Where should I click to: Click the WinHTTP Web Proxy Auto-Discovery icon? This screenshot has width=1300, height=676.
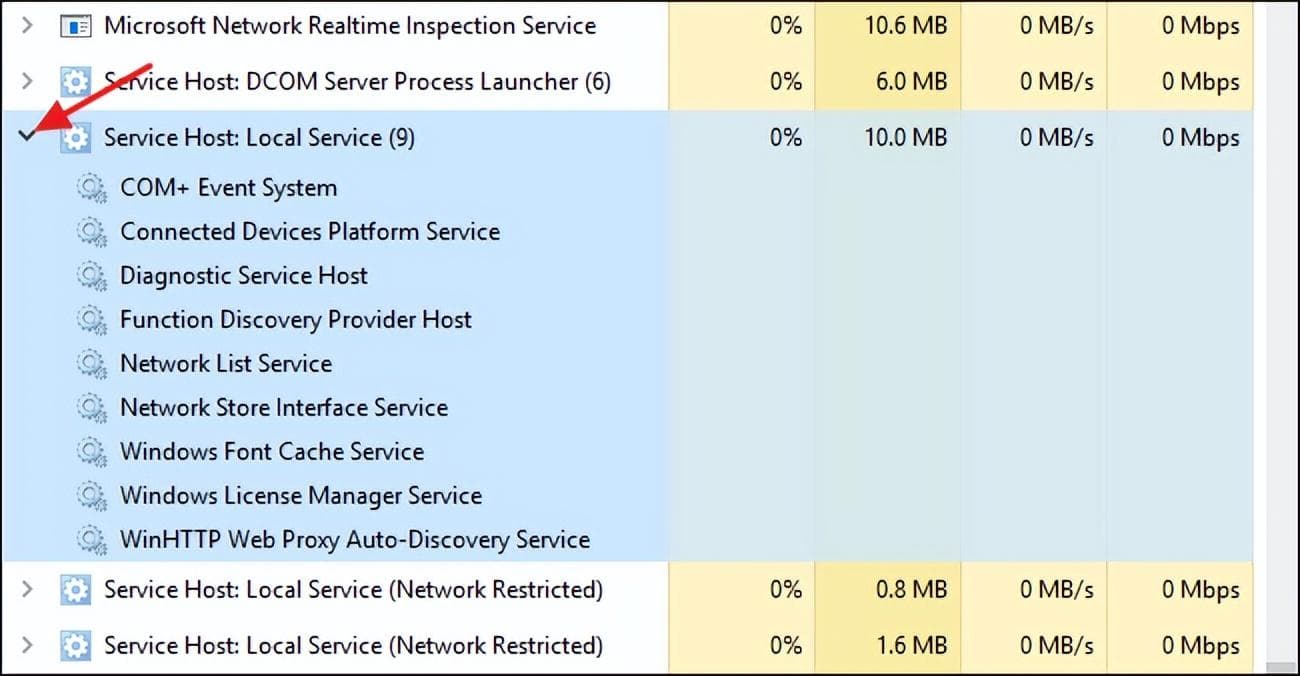[92, 540]
